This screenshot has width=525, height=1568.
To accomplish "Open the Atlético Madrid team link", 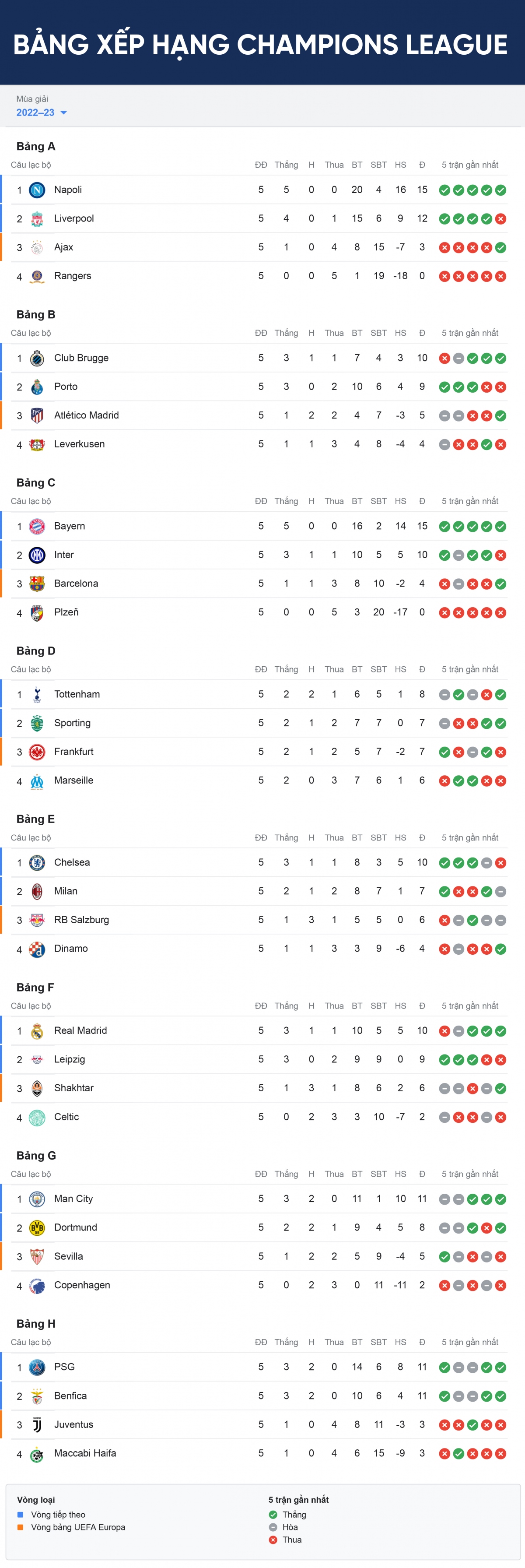I will [x=86, y=415].
